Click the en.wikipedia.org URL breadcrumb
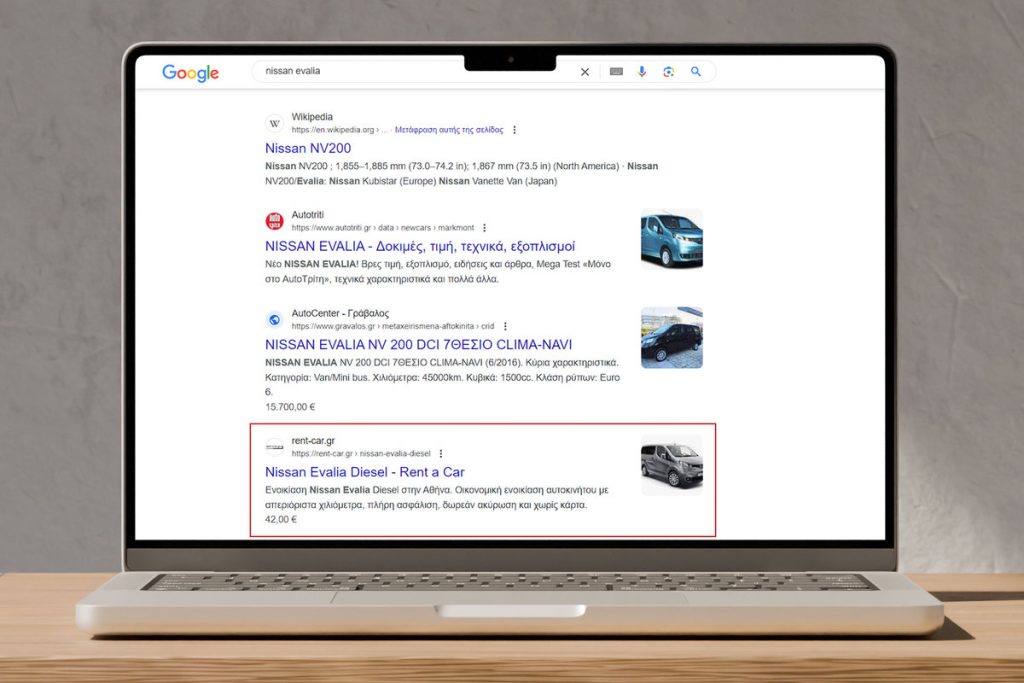 click(x=340, y=130)
